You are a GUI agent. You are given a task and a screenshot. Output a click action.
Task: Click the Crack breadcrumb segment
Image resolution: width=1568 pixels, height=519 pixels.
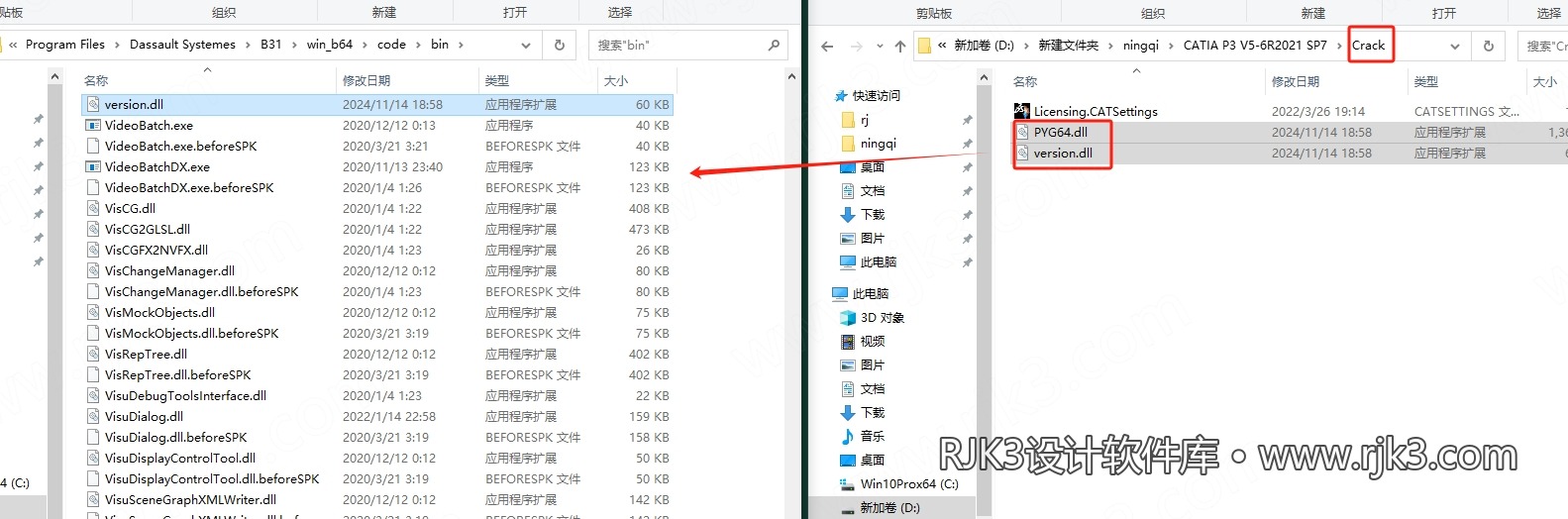pyautogui.click(x=1369, y=46)
